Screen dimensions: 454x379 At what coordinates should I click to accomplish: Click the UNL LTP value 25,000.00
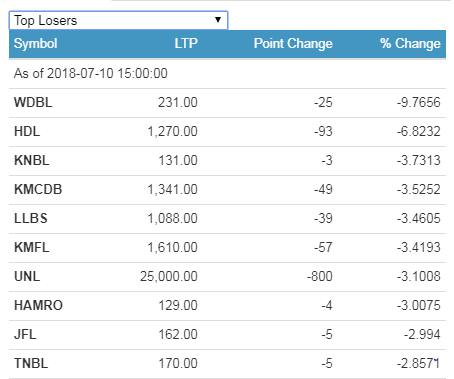(169, 276)
